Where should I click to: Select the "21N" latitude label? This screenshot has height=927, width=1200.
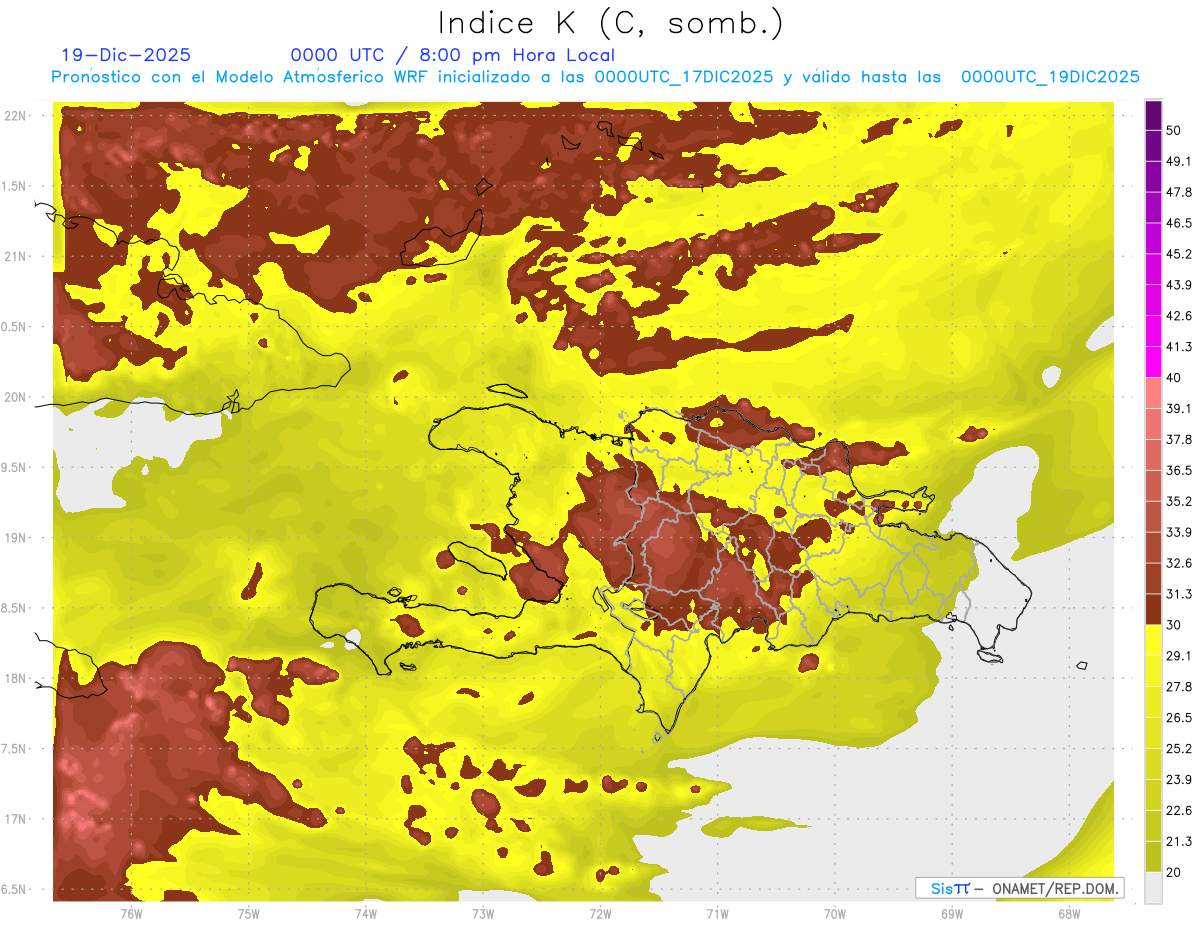(x=16, y=257)
